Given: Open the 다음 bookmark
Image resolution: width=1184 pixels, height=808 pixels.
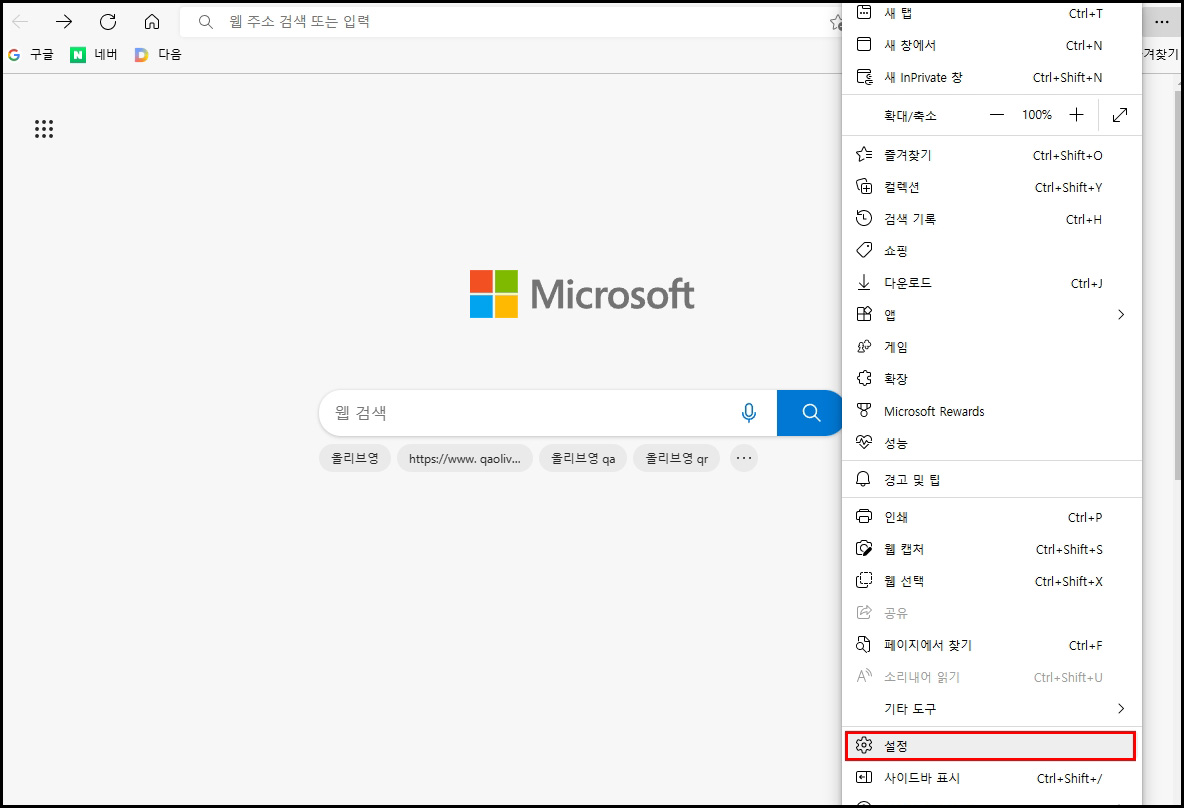Looking at the screenshot, I should [x=158, y=54].
